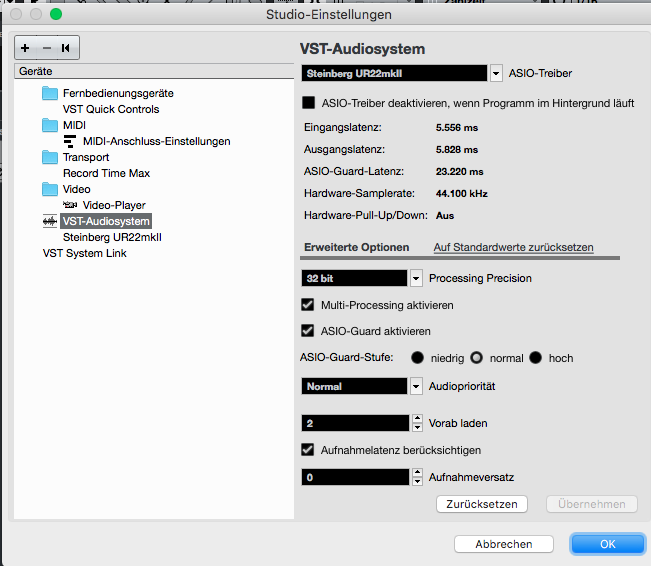Click the Aufnahmeversatz value field
This screenshot has height=566, width=651.
point(355,477)
